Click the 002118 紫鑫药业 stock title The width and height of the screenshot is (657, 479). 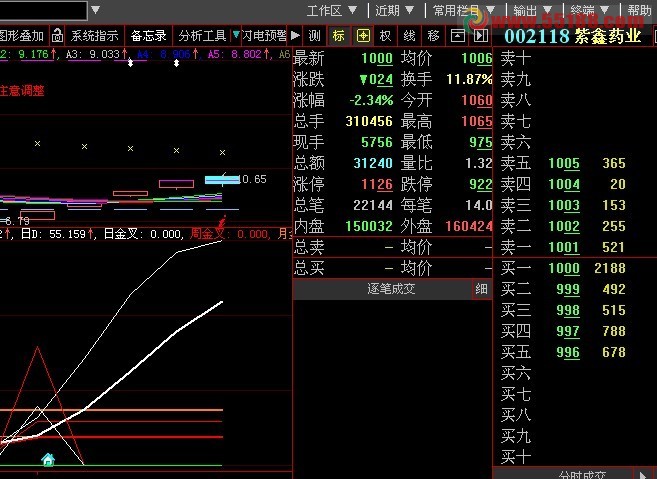point(572,36)
